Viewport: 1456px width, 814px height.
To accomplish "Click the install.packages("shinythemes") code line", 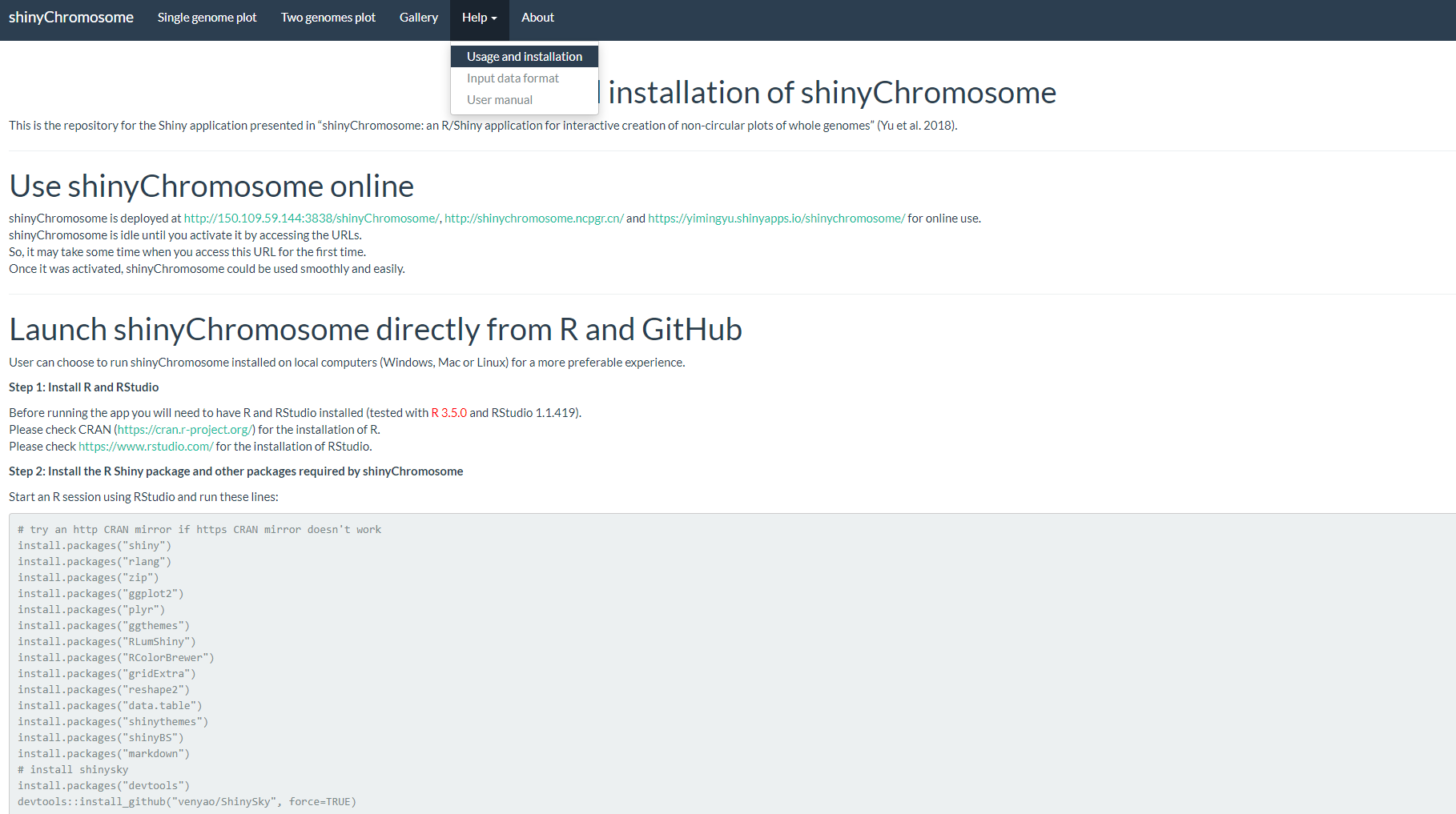I will (x=113, y=722).
